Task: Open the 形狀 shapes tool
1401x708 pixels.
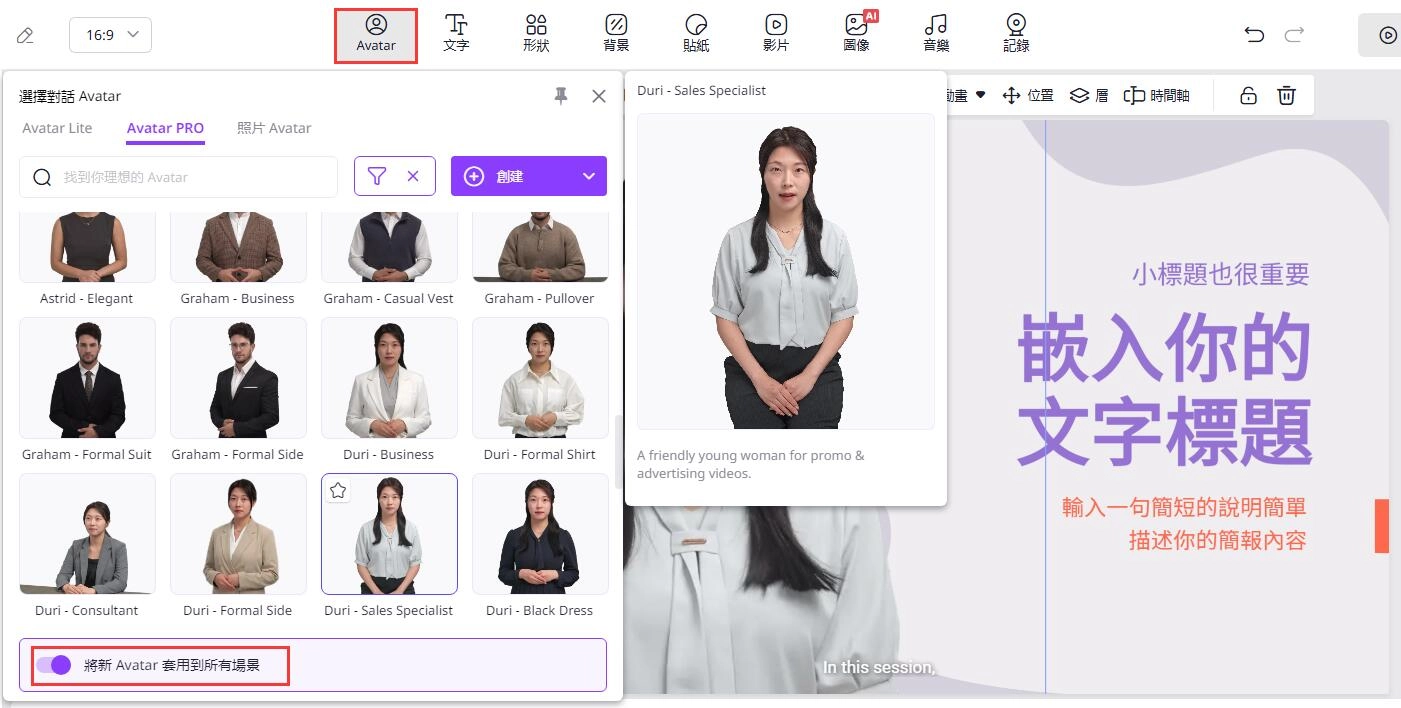Action: [536, 35]
